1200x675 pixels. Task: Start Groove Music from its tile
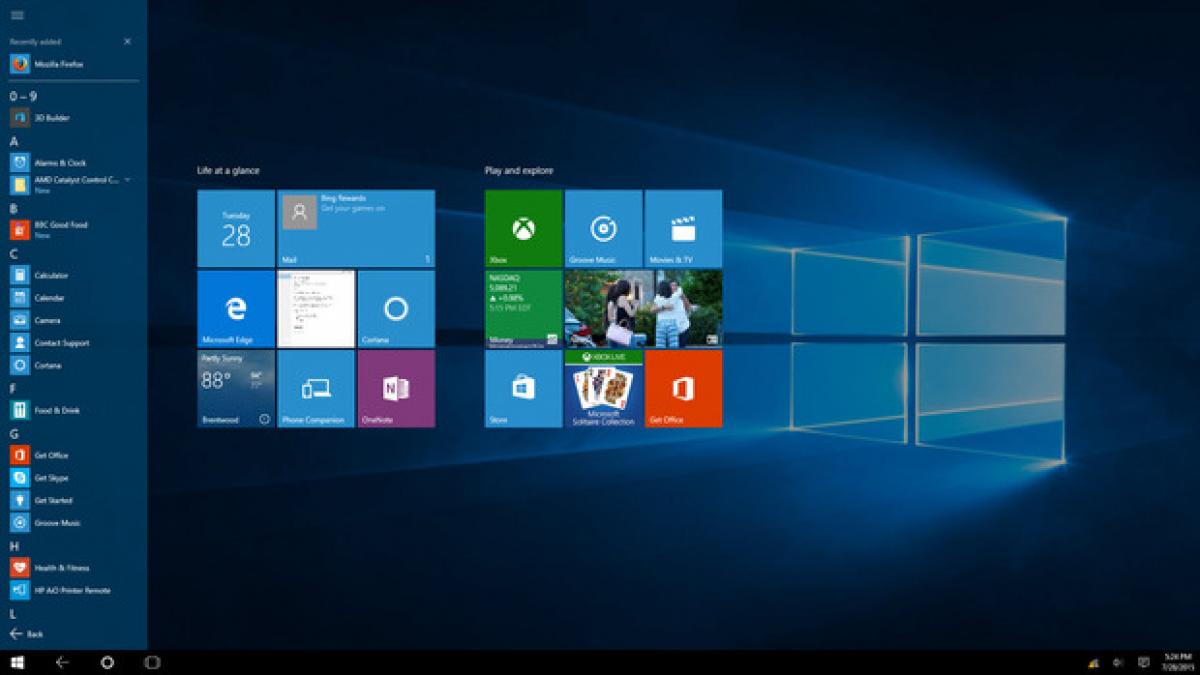tap(602, 228)
